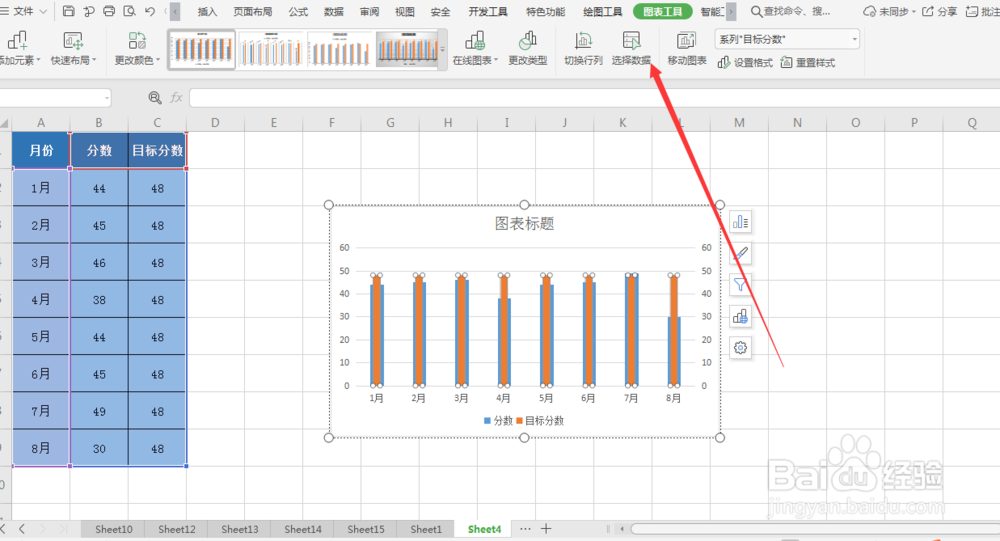Image resolution: width=1000 pixels, height=541 pixels.
Task: Open the Sheet10 worksheet tab
Action: click(114, 529)
